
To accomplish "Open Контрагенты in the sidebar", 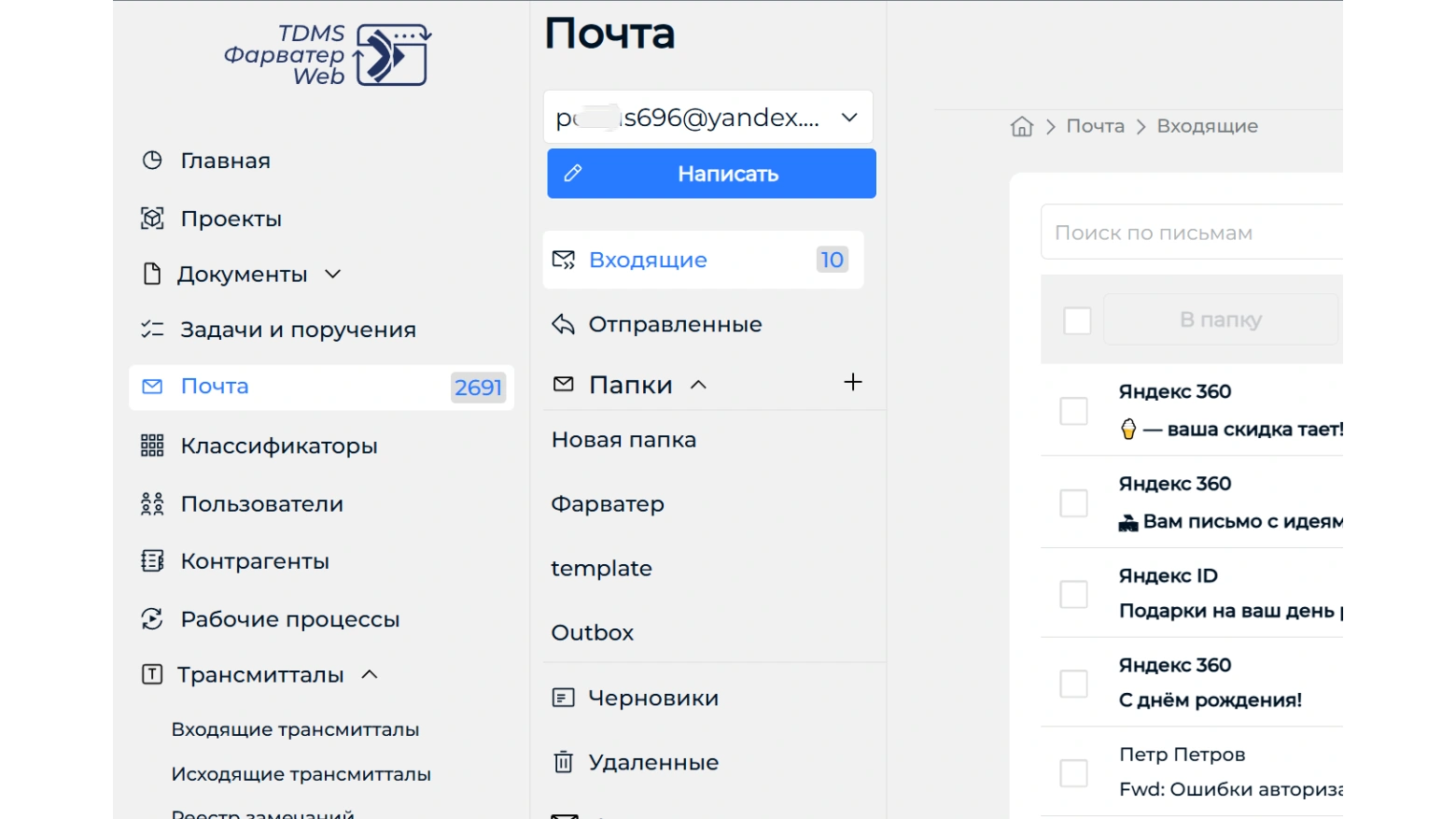I will coord(255,561).
